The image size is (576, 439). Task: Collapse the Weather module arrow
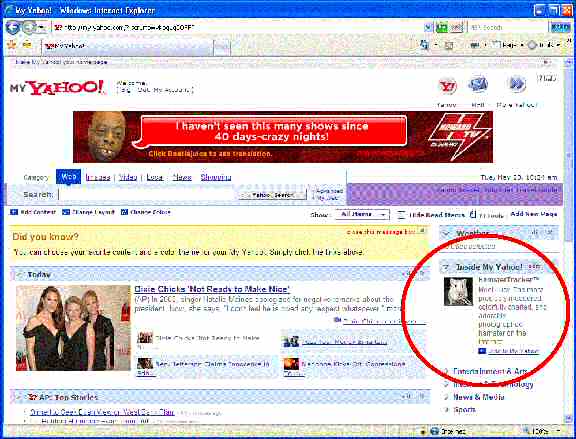[x=447, y=233]
